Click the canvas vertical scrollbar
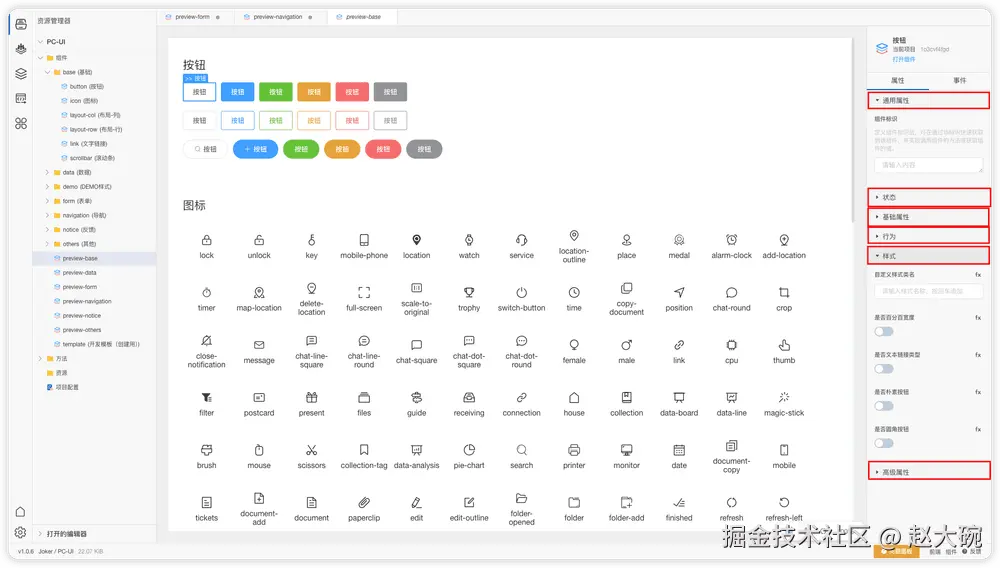1000x568 pixels. pyautogui.click(x=854, y=131)
